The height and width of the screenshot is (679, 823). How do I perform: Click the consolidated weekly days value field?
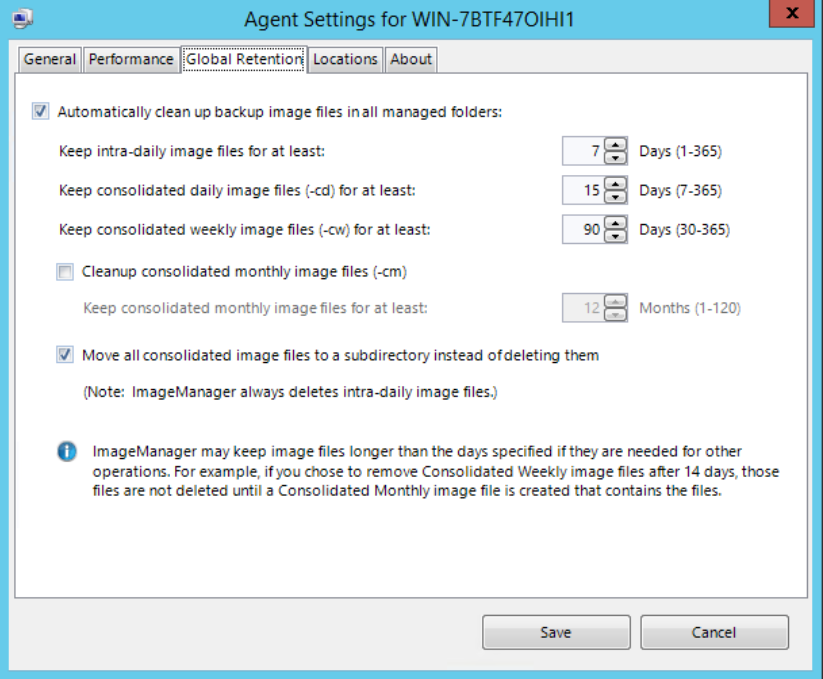click(583, 230)
